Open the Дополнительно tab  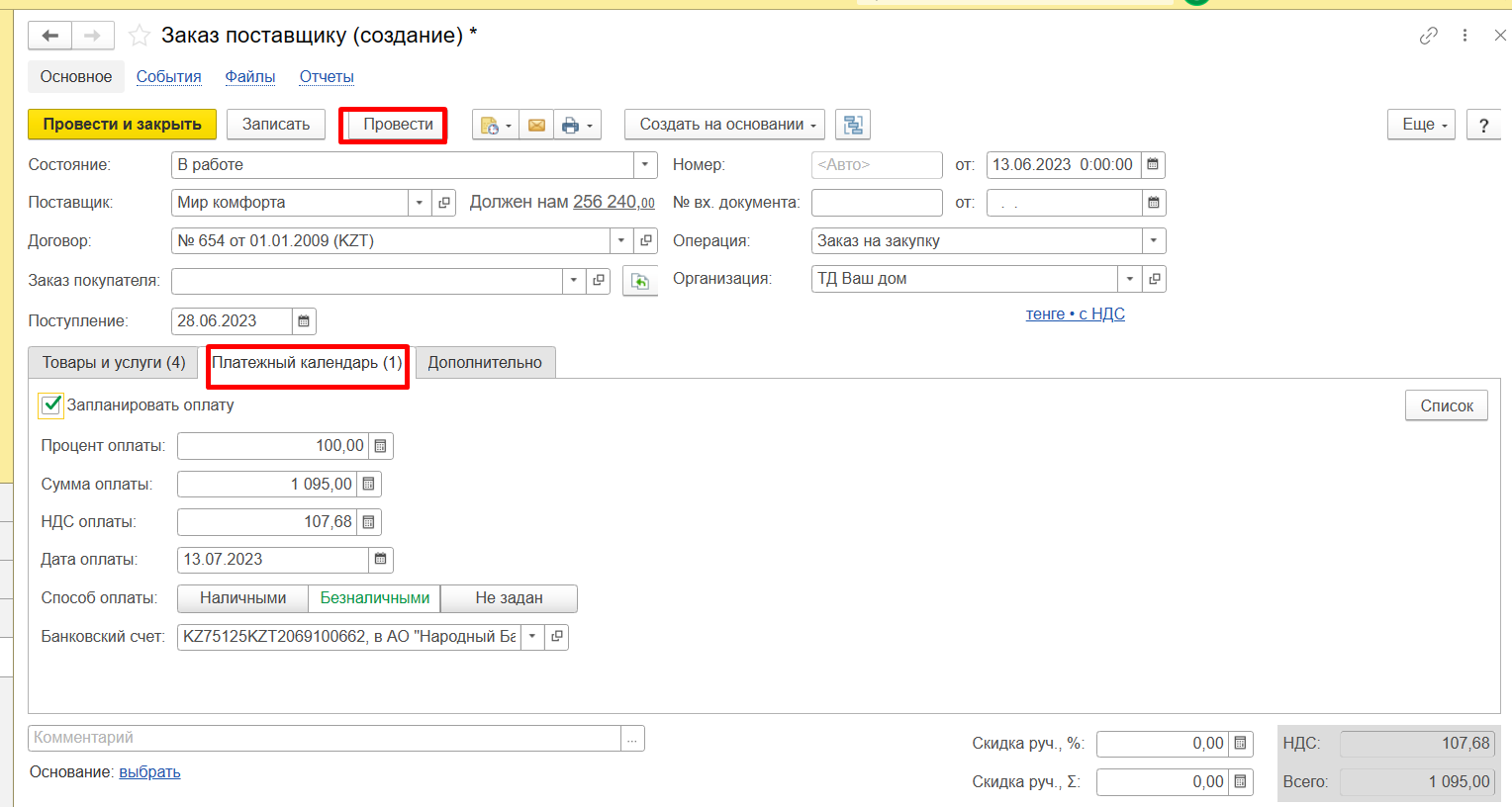(485, 363)
